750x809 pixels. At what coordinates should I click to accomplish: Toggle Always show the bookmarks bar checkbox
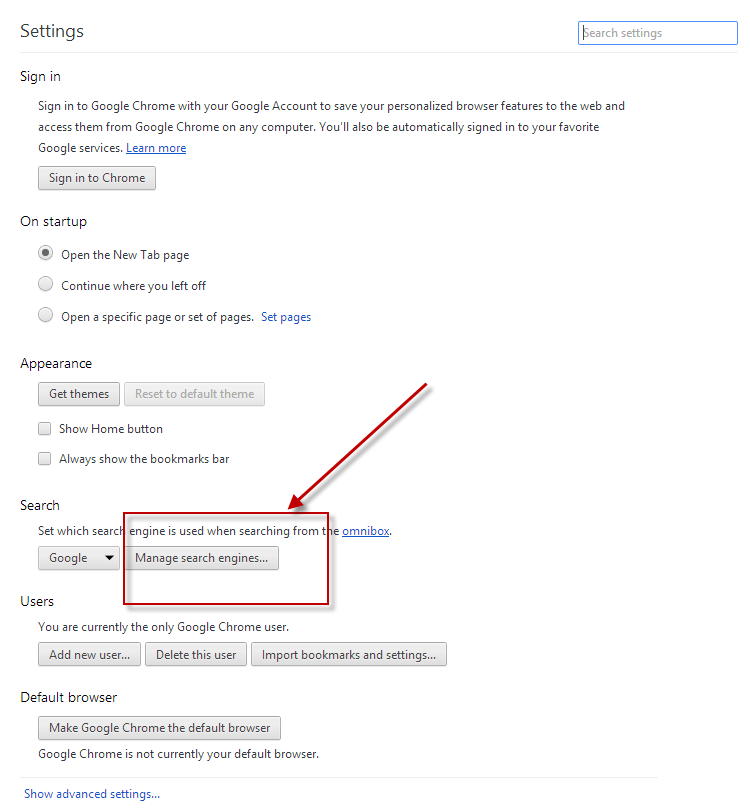point(45,459)
